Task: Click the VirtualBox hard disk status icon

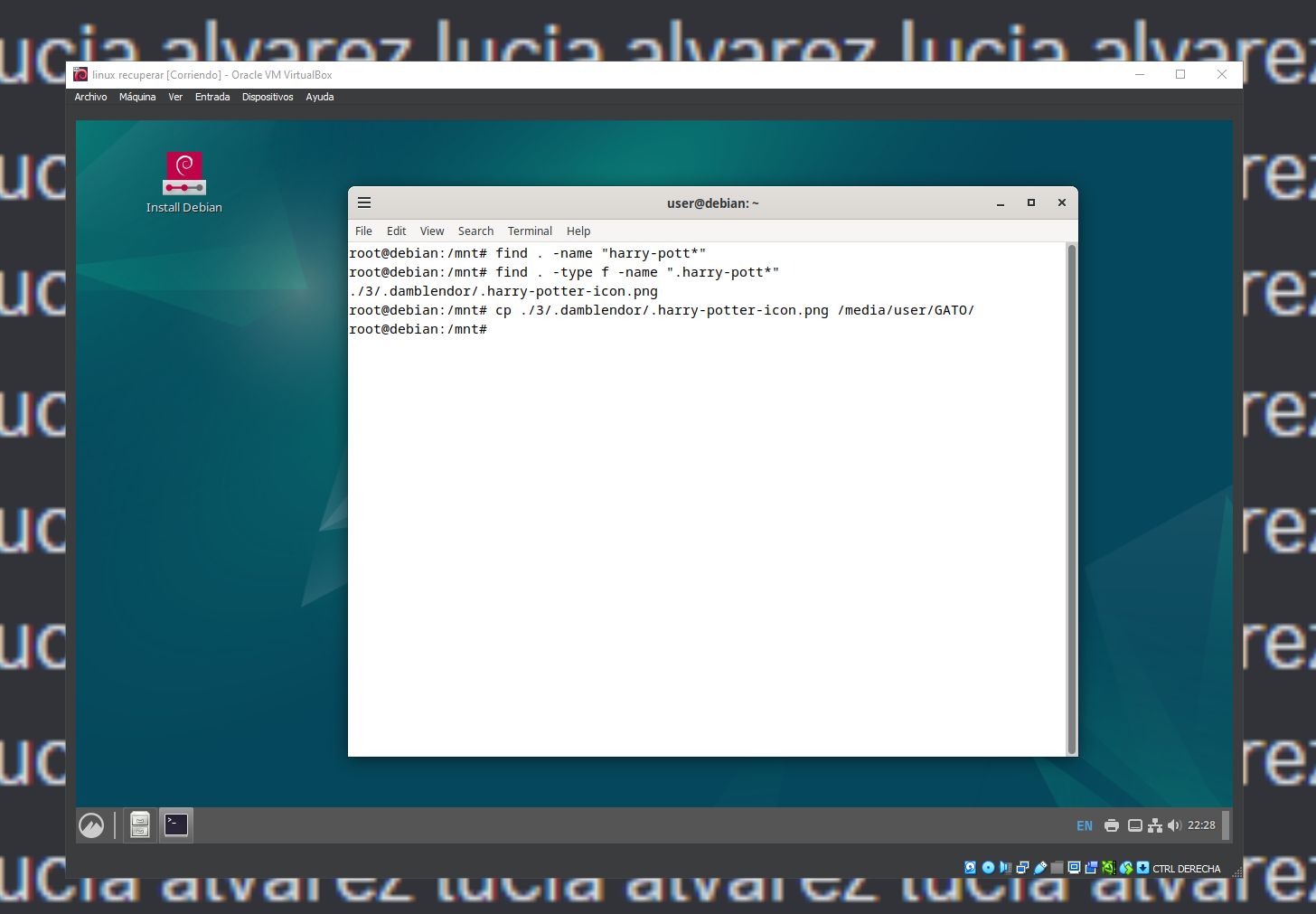Action: 970,867
